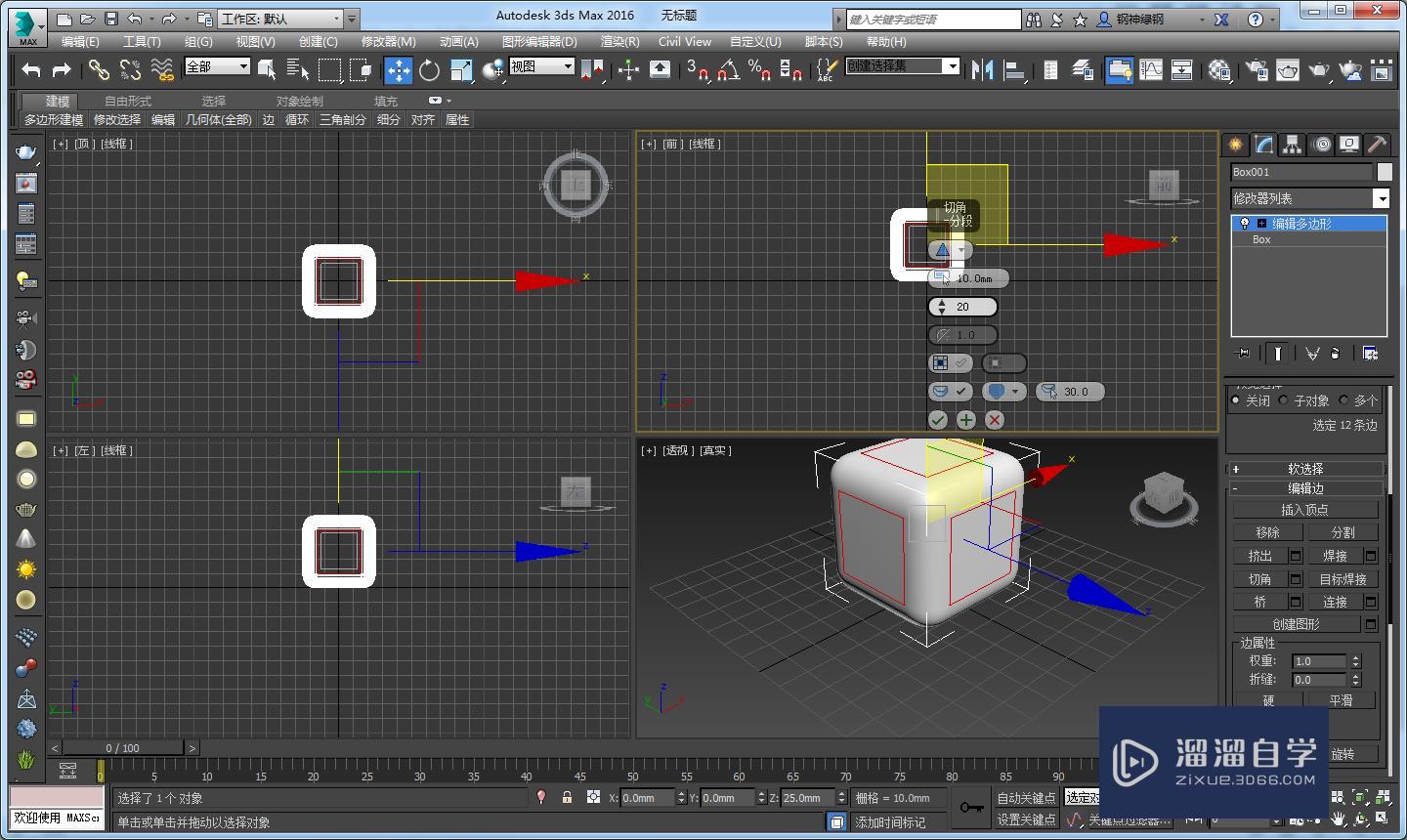This screenshot has width=1407, height=840.
Task: Select the 关闭 radio button
Action: click(1239, 399)
